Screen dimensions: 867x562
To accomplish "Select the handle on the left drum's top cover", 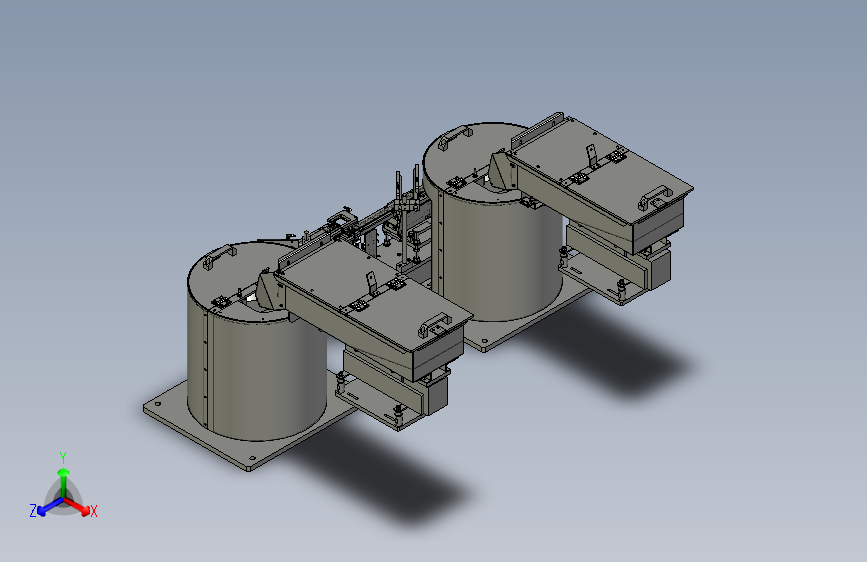I will point(220,257).
